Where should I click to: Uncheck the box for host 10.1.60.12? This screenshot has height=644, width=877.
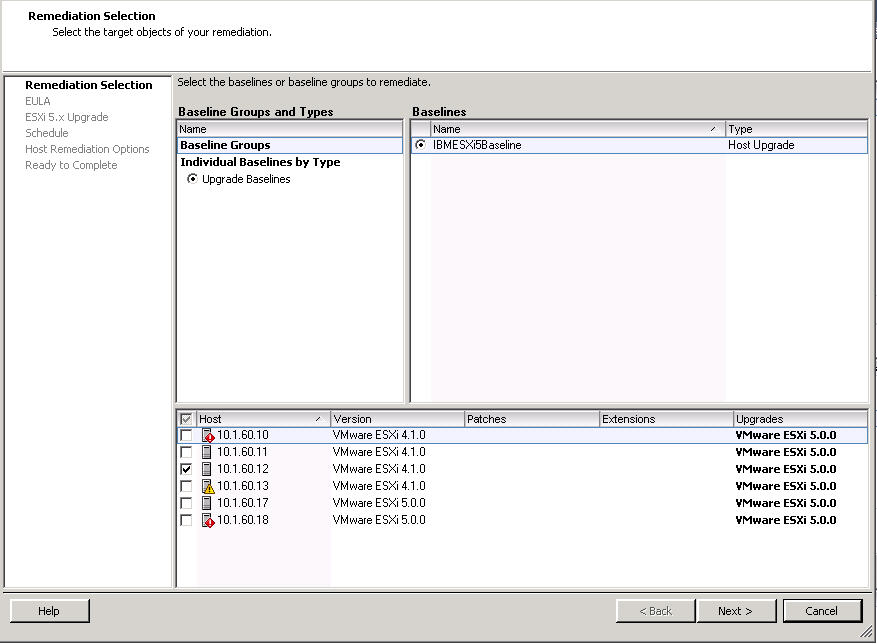click(186, 469)
